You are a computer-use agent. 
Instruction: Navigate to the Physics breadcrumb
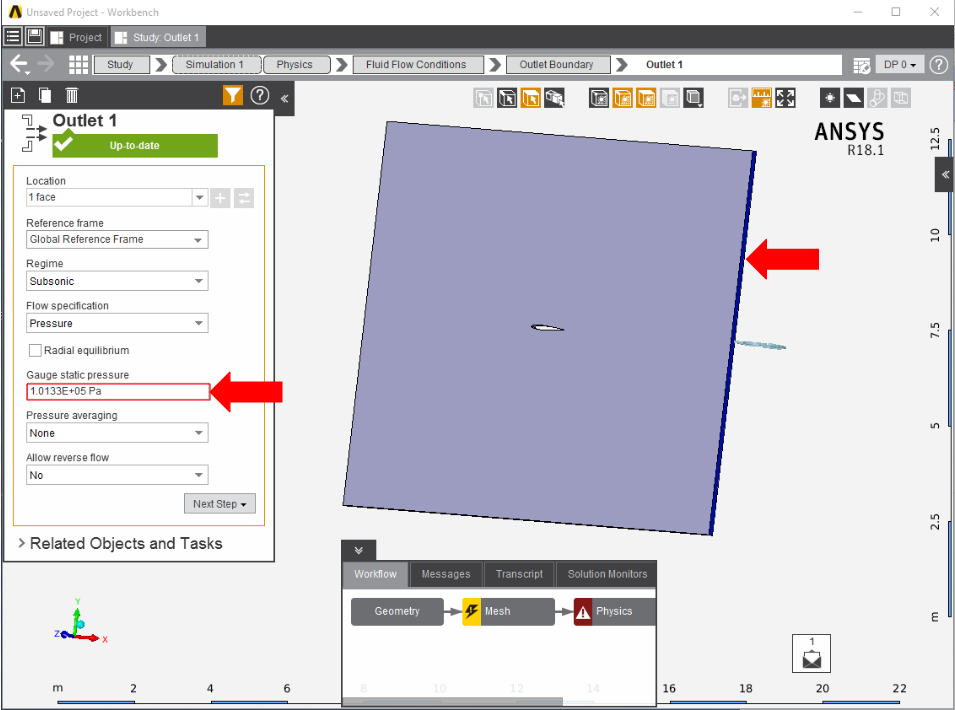pyautogui.click(x=297, y=65)
